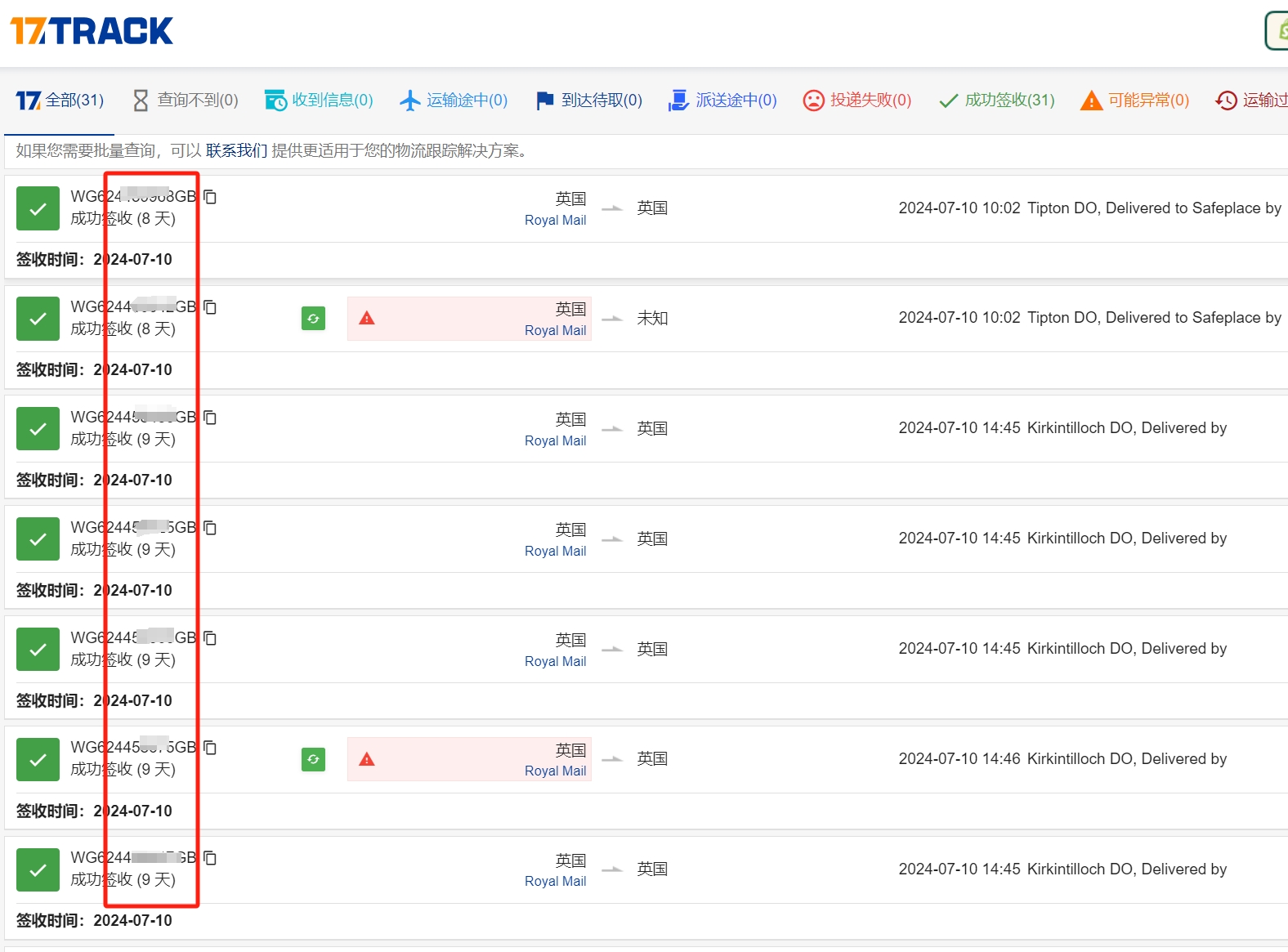Click green check of Tipton row destined 英国
Screen dimensions: 1288x952
pyautogui.click(x=38, y=208)
